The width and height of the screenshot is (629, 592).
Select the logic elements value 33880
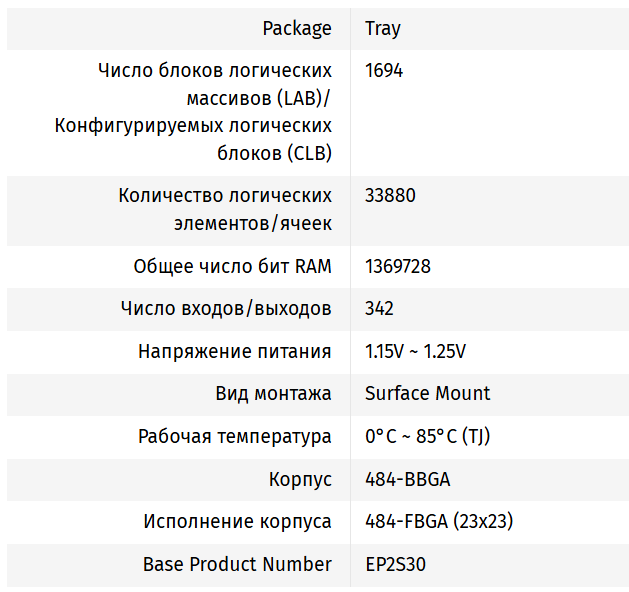coord(390,195)
